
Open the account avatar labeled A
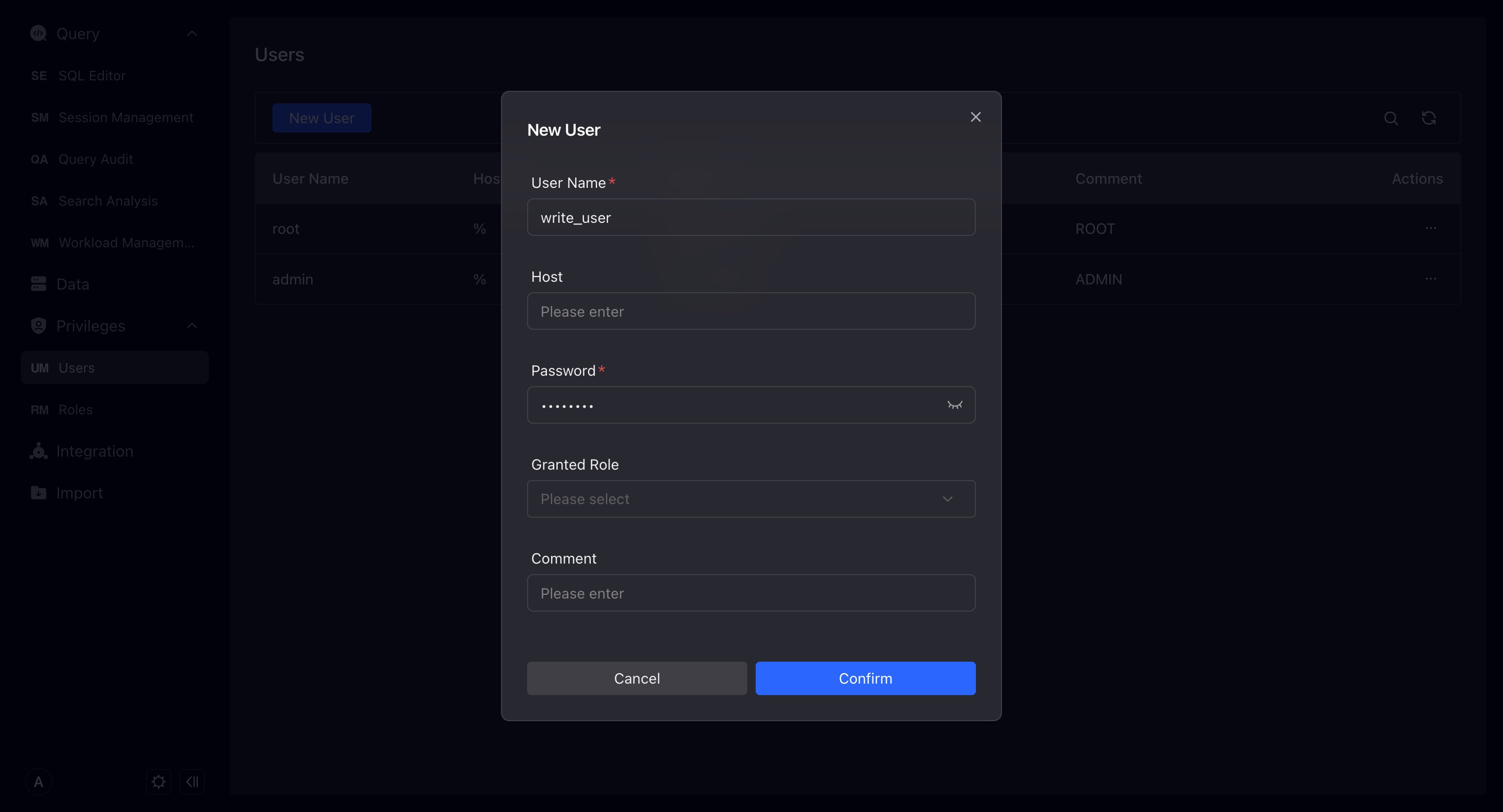tap(39, 782)
